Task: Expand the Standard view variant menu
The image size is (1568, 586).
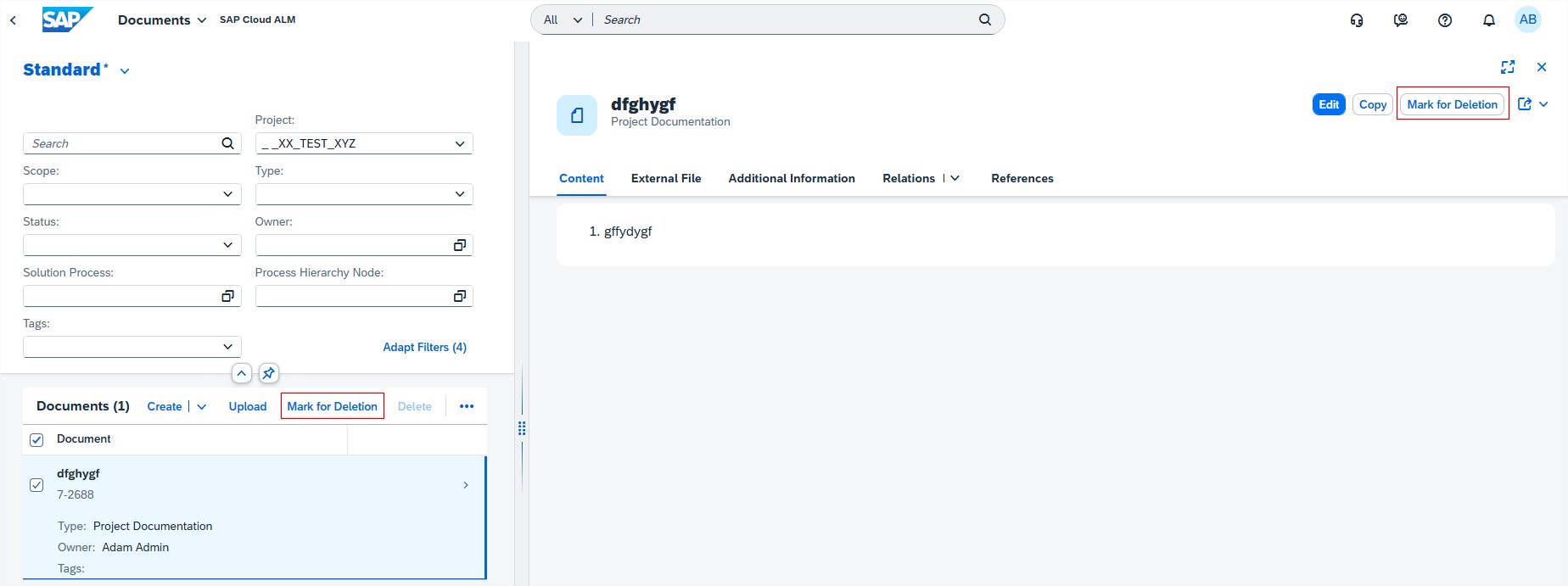Action: point(125,71)
